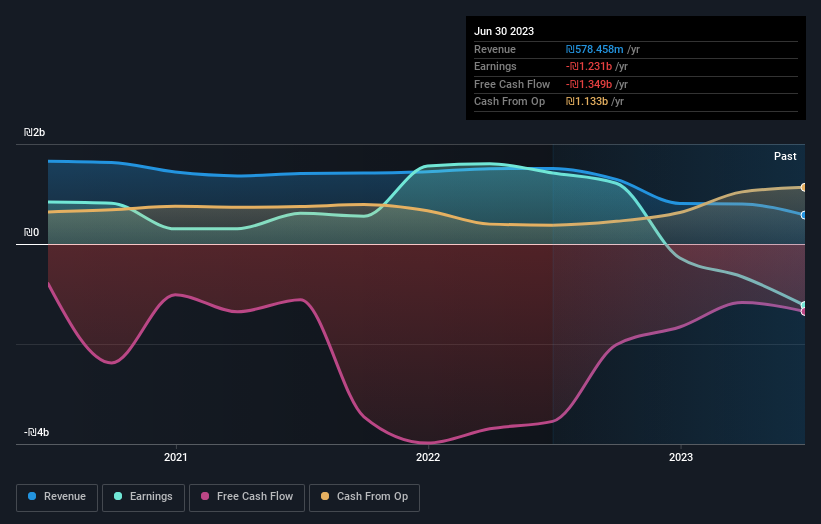Click the Revenue row label in tooltip
The height and width of the screenshot is (524, 821).
pos(495,49)
